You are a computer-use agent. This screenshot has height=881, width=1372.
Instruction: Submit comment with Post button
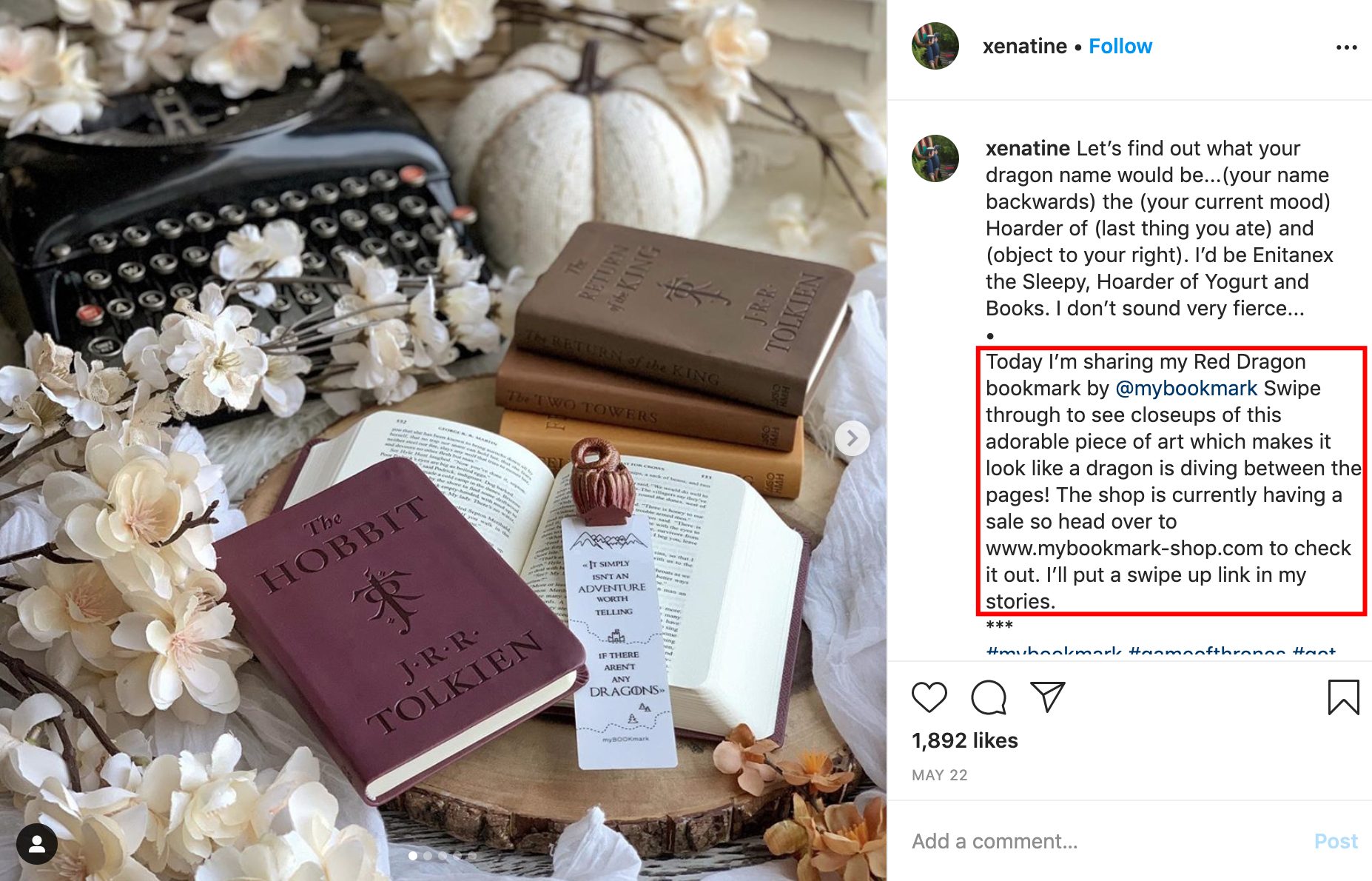point(1336,841)
